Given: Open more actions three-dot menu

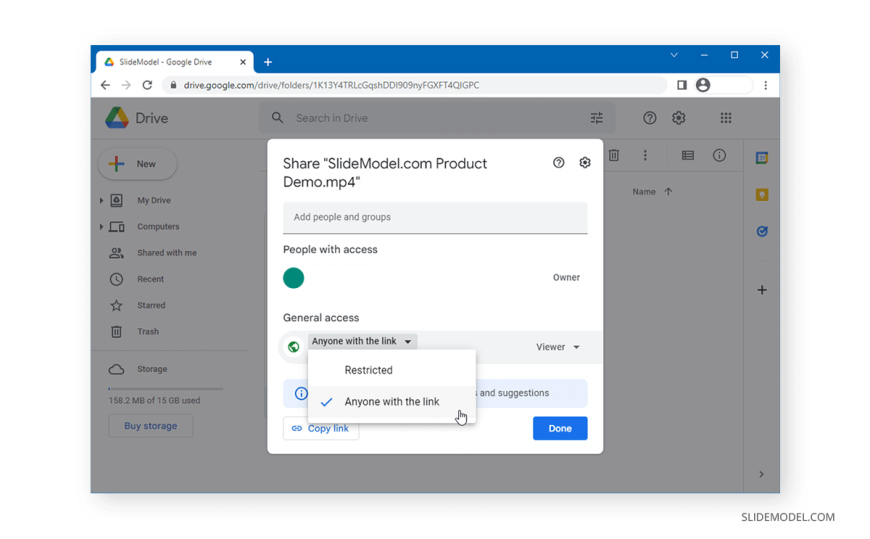Looking at the screenshot, I should pyautogui.click(x=645, y=155).
